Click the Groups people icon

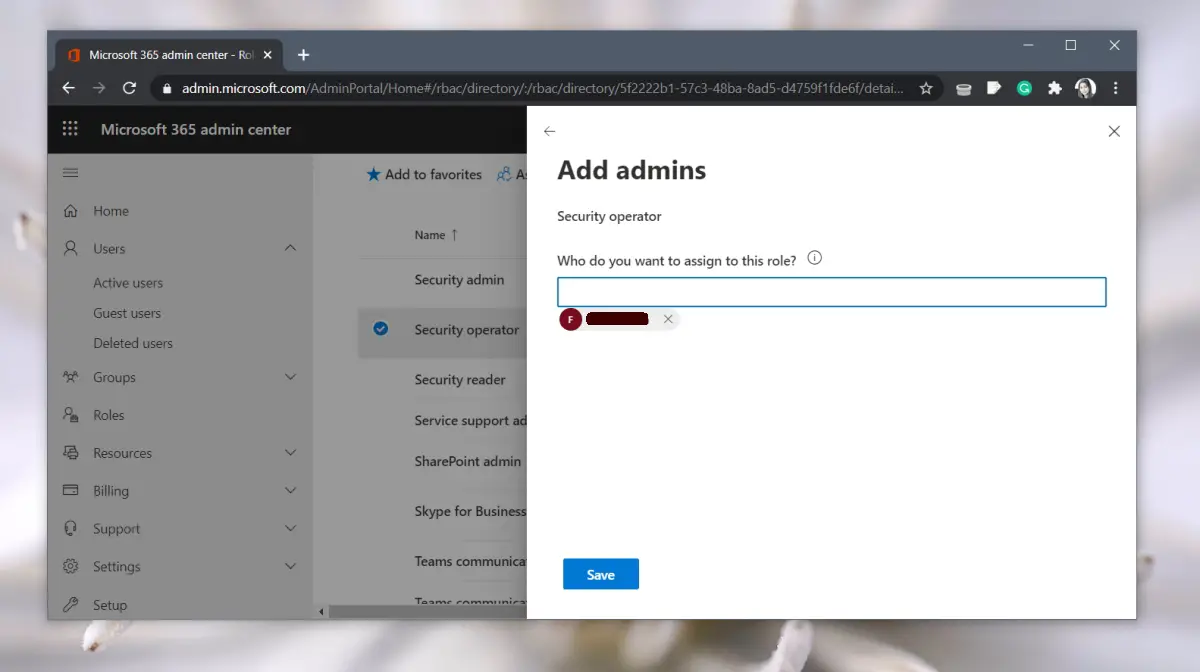coord(70,377)
